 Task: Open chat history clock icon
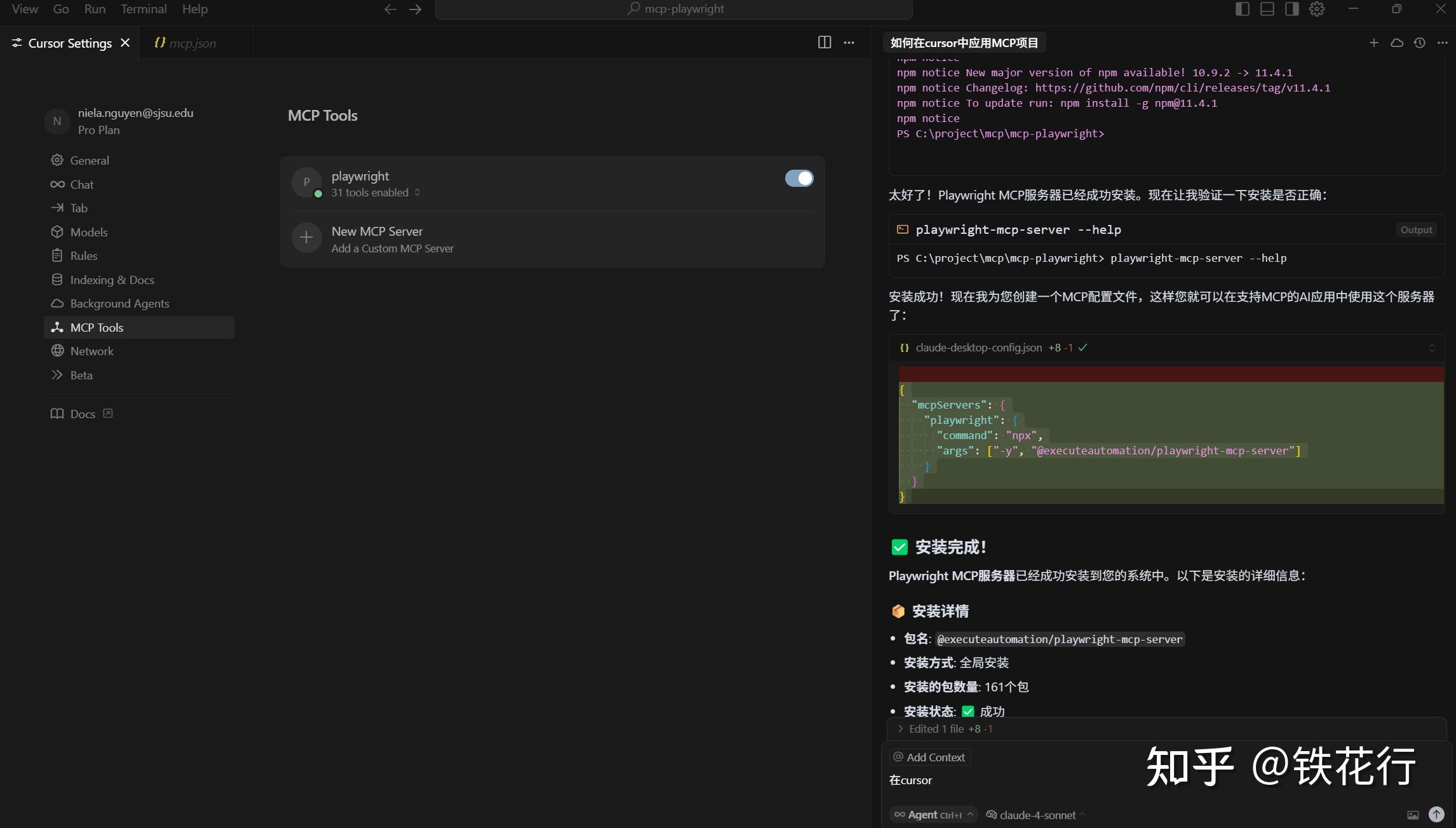point(1419,43)
